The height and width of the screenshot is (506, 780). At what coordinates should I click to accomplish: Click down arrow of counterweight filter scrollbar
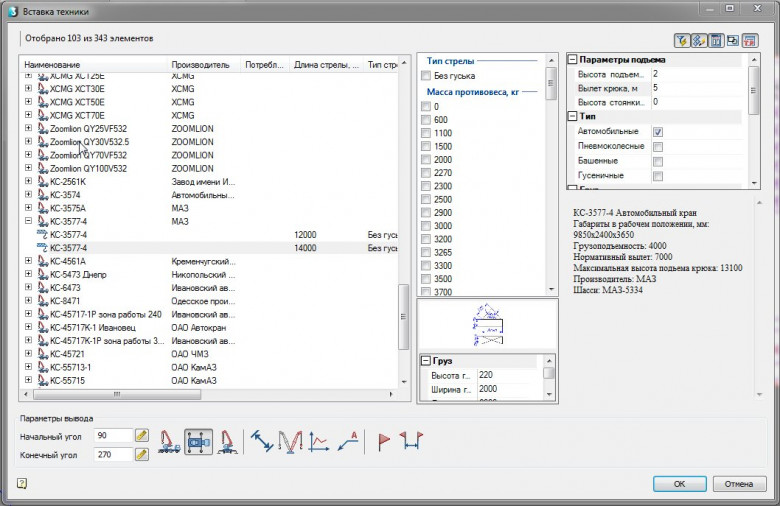551,289
